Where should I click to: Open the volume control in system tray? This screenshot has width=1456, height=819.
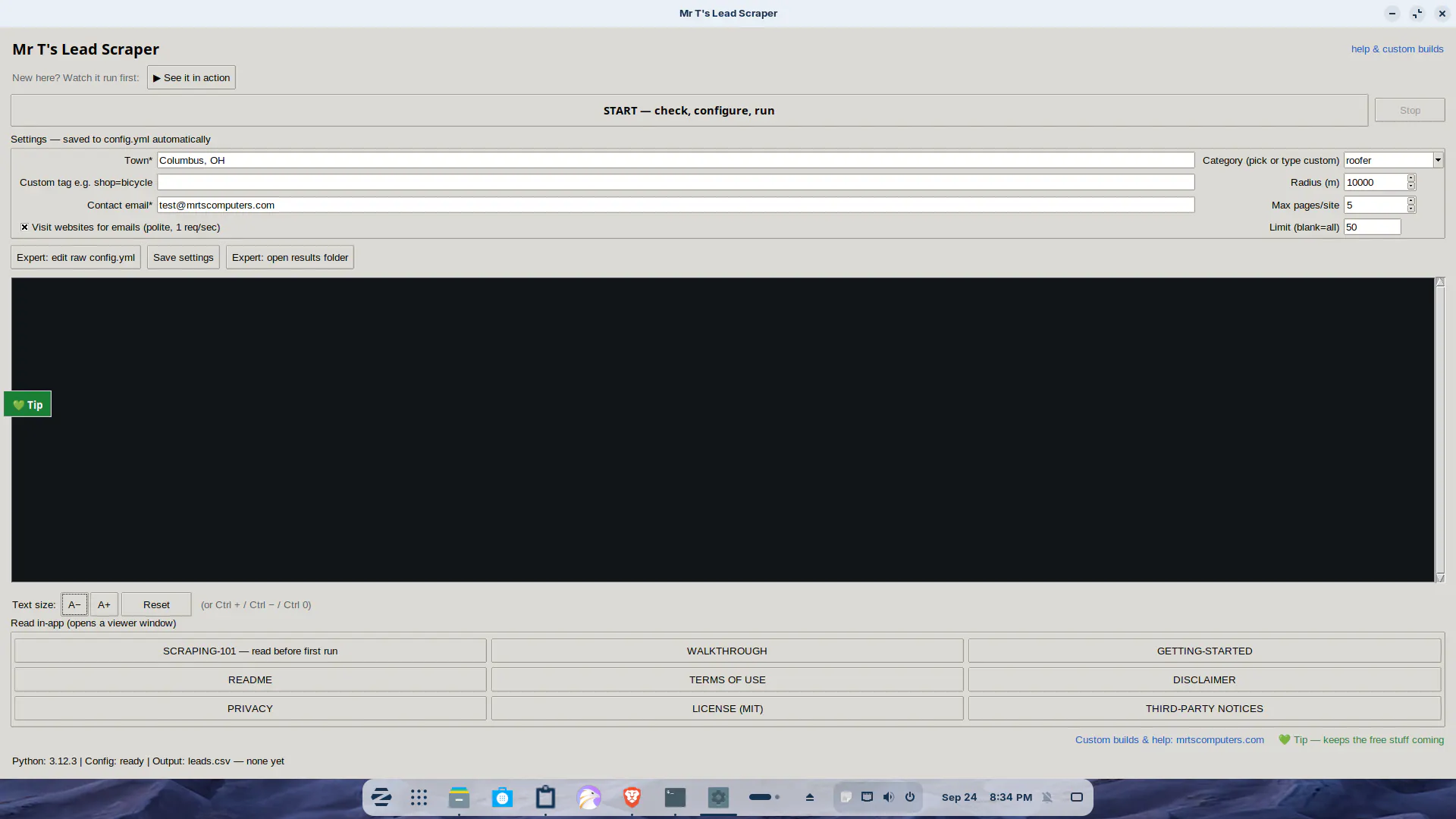pos(889,797)
